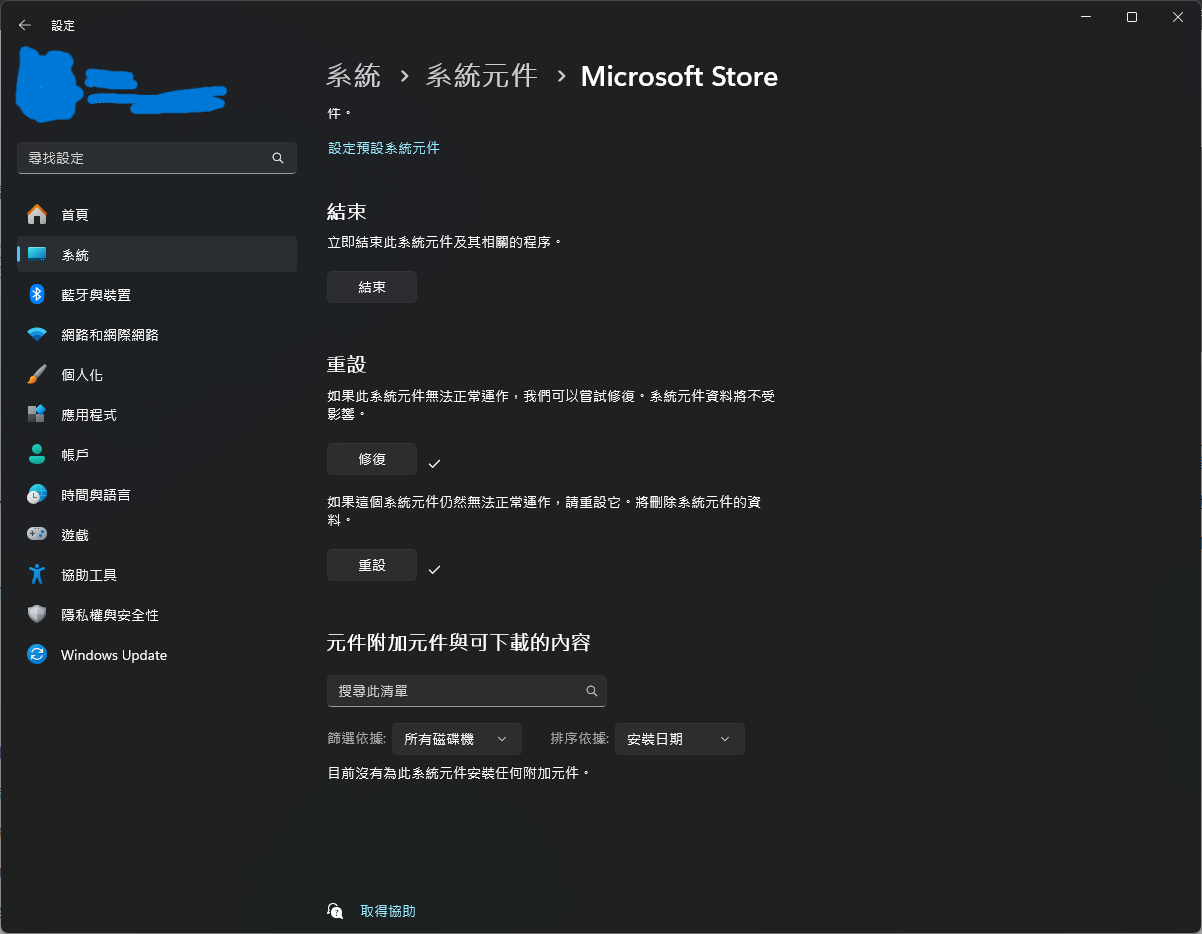The height and width of the screenshot is (934, 1202).
Task: Click the 尋找設定 search field
Action: click(x=157, y=158)
